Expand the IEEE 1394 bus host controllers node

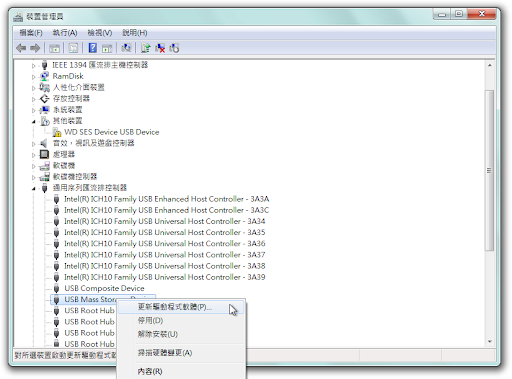[33, 66]
